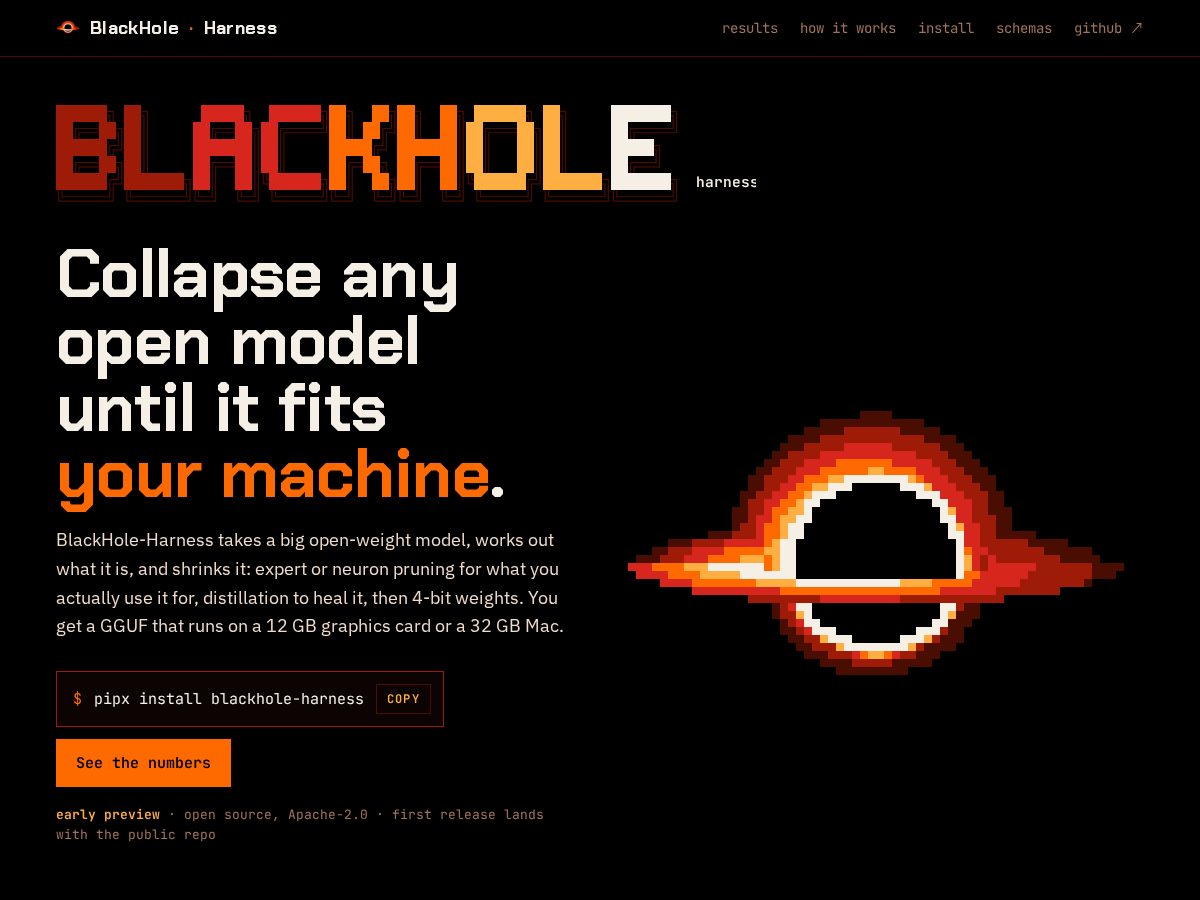The image size is (1200, 900).
Task: Visit the github external link
Action: tap(1108, 28)
